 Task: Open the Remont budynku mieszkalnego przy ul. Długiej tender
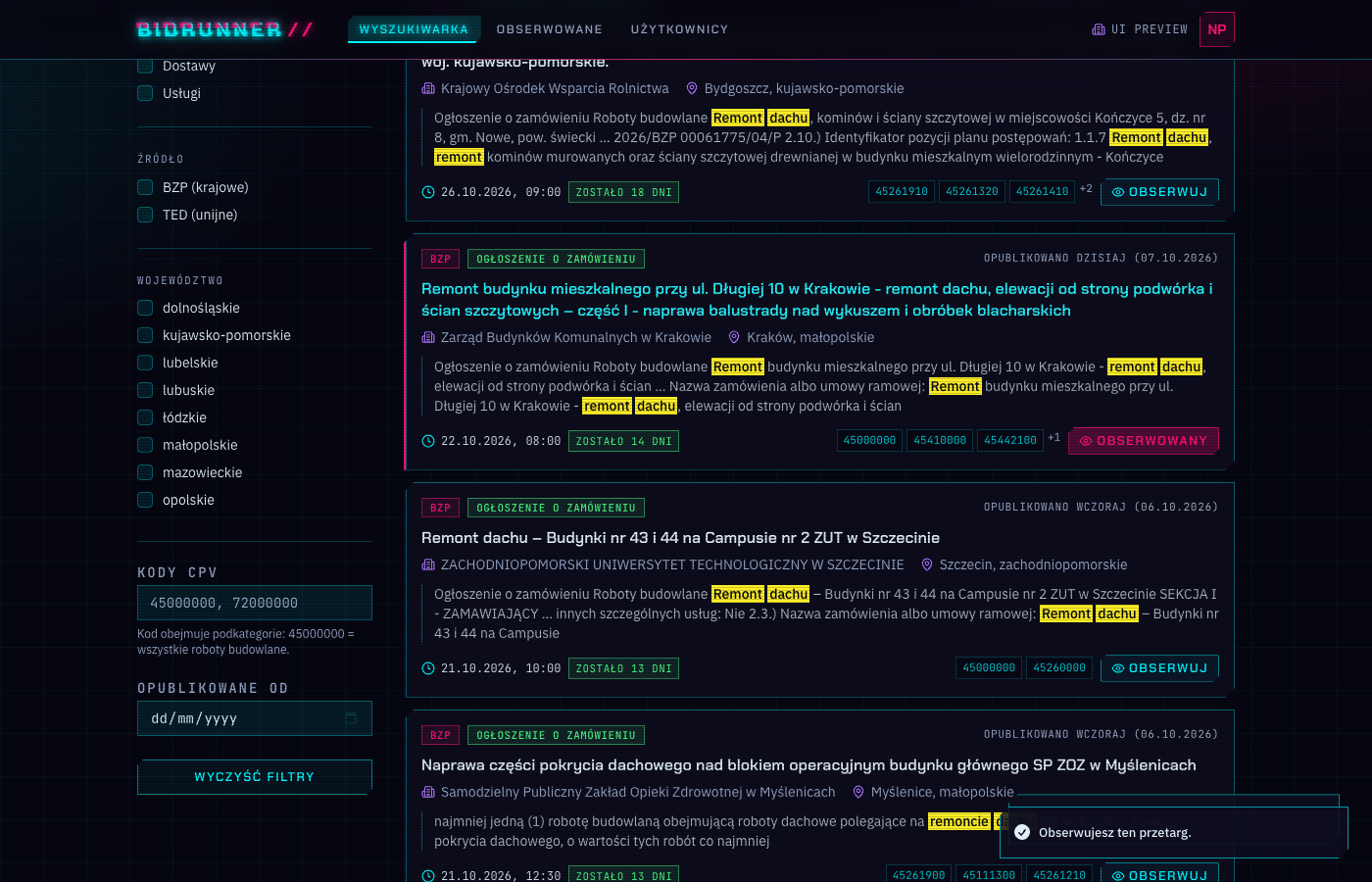(x=817, y=300)
